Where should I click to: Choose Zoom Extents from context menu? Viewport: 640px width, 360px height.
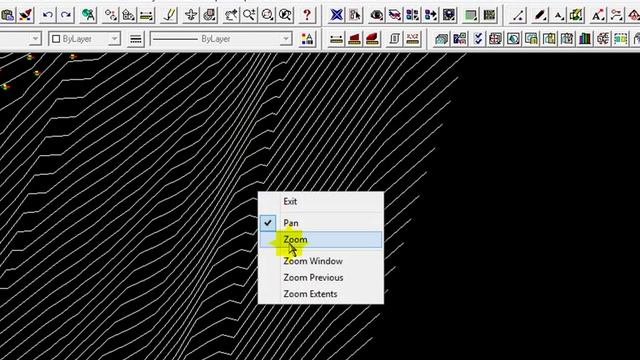[x=321, y=293]
